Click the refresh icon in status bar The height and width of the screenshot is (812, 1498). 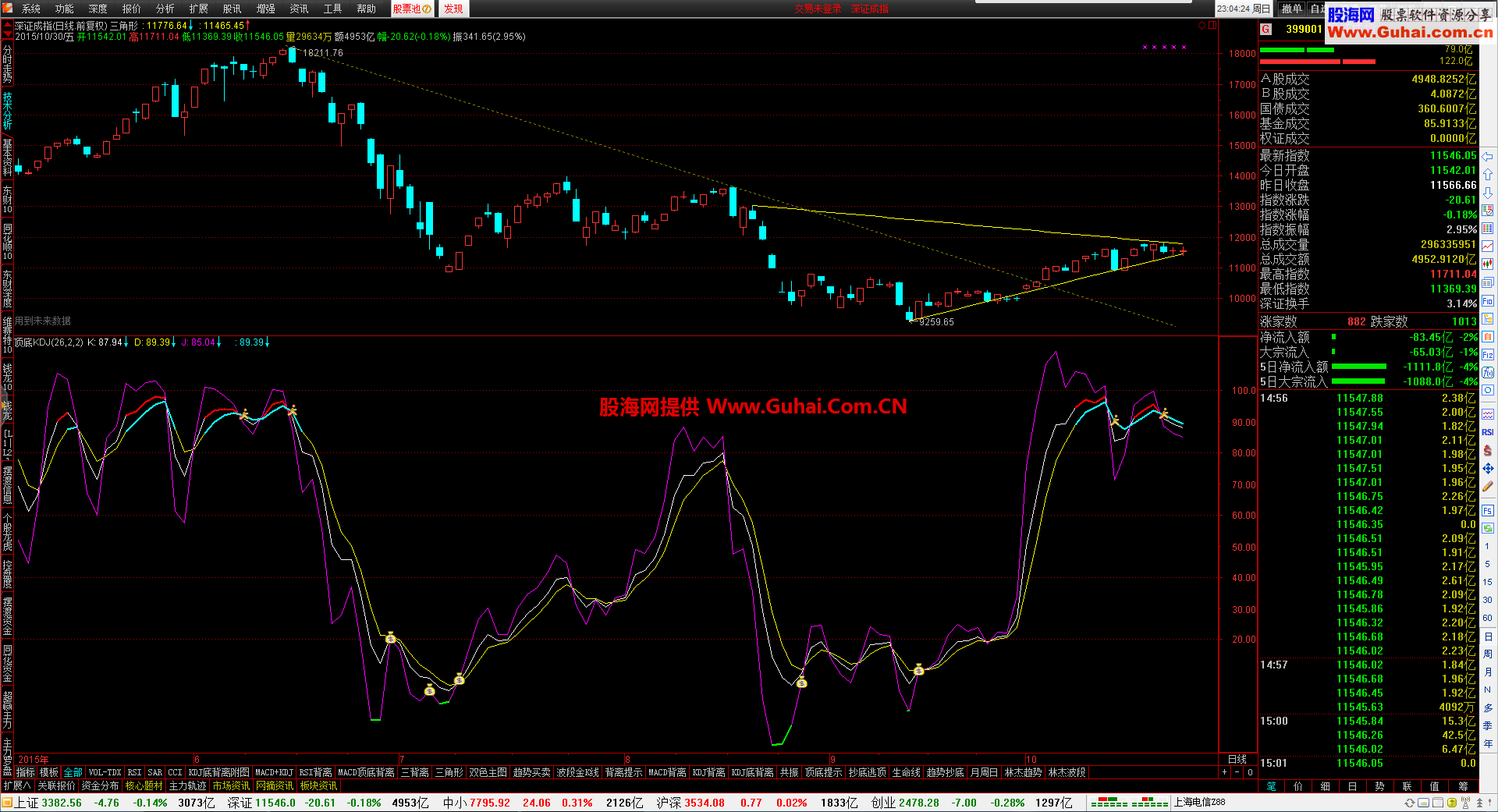pos(1410,803)
